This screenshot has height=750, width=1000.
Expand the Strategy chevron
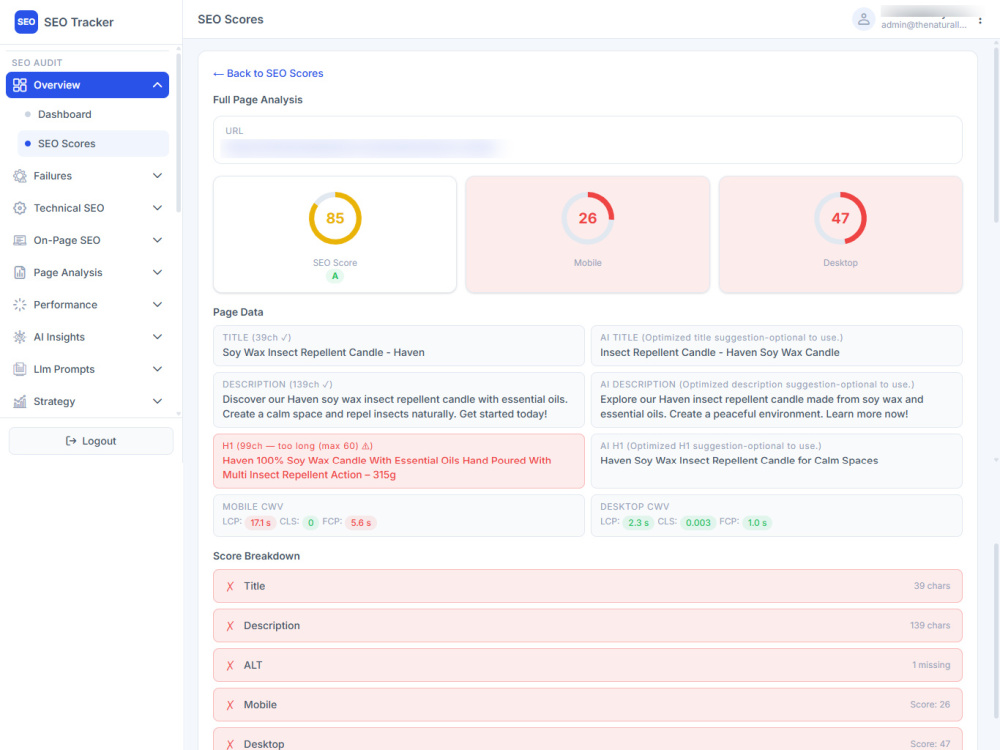tap(157, 401)
